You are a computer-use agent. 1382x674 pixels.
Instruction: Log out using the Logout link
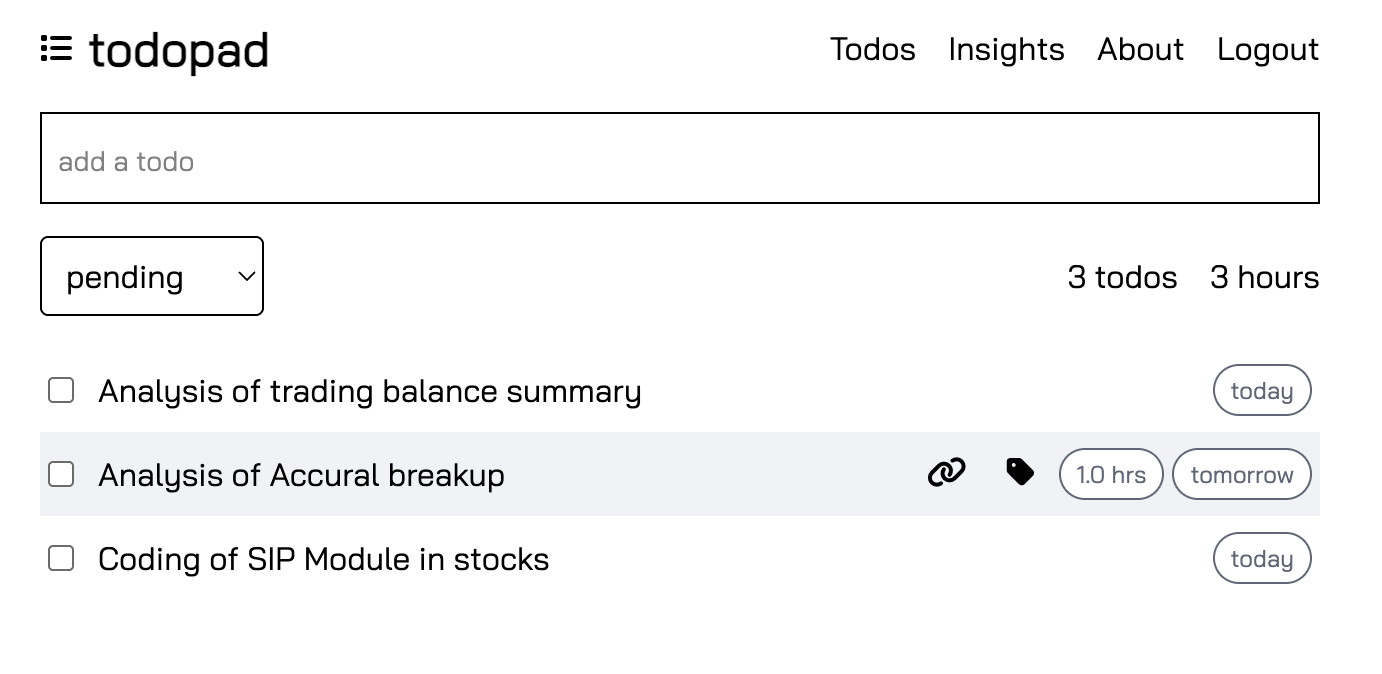(x=1268, y=49)
